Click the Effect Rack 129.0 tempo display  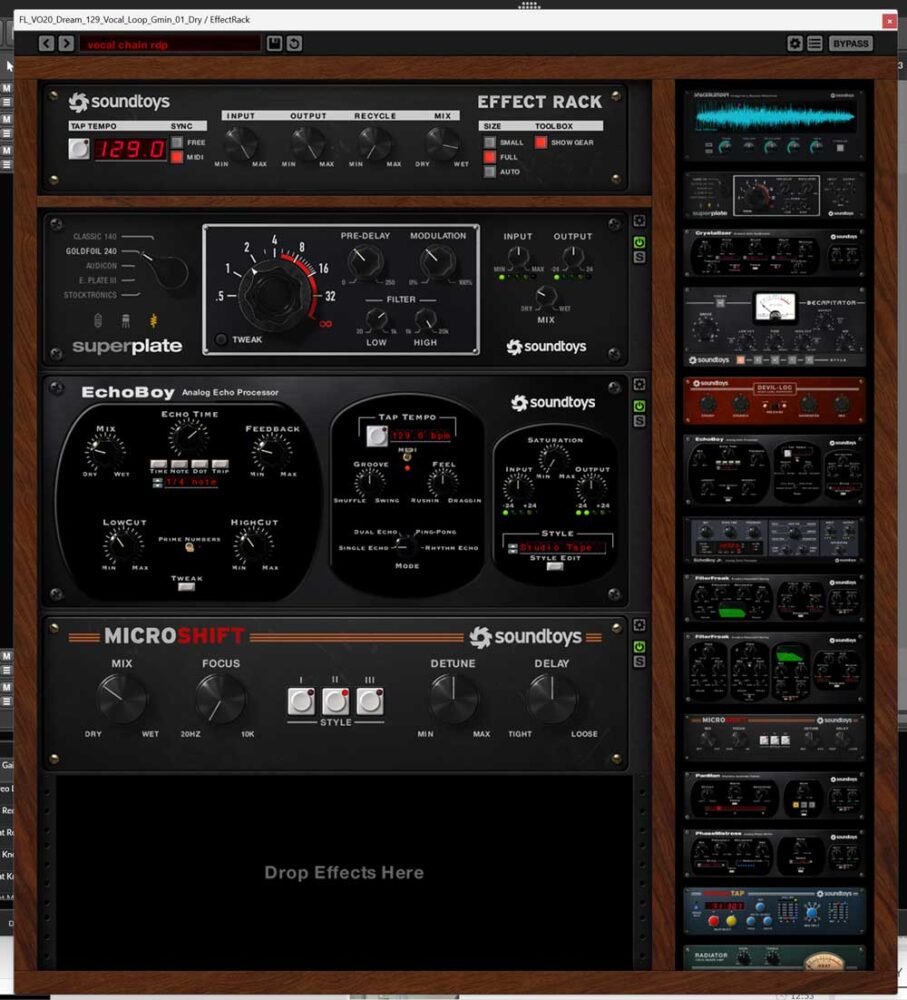(x=131, y=150)
